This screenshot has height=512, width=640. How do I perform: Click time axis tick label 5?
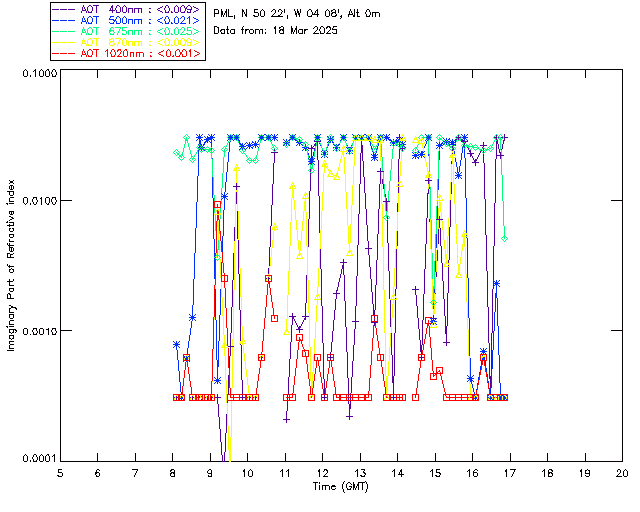click(60, 473)
